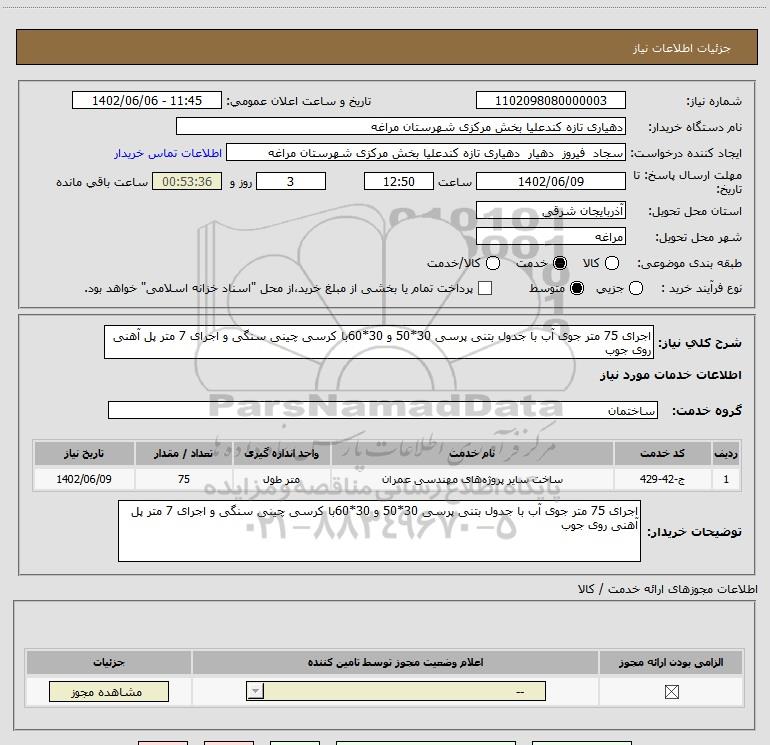Click the کد خدمت column header
This screenshot has height=745, width=770.
[662, 453]
